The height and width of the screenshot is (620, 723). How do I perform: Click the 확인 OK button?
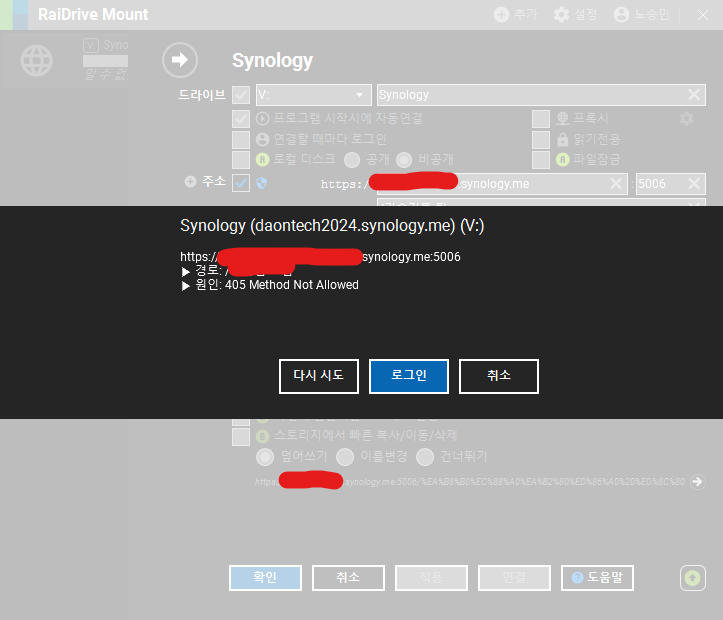(265, 578)
